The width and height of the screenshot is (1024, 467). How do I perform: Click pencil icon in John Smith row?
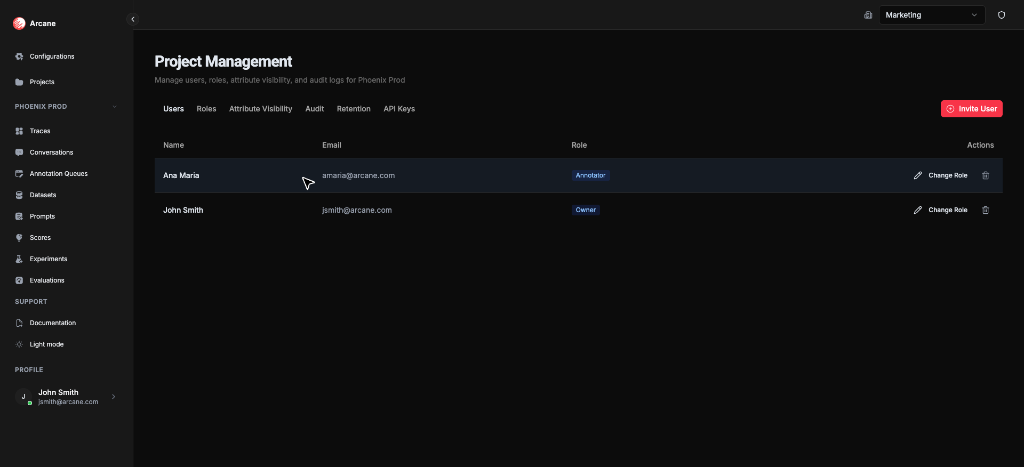918,210
